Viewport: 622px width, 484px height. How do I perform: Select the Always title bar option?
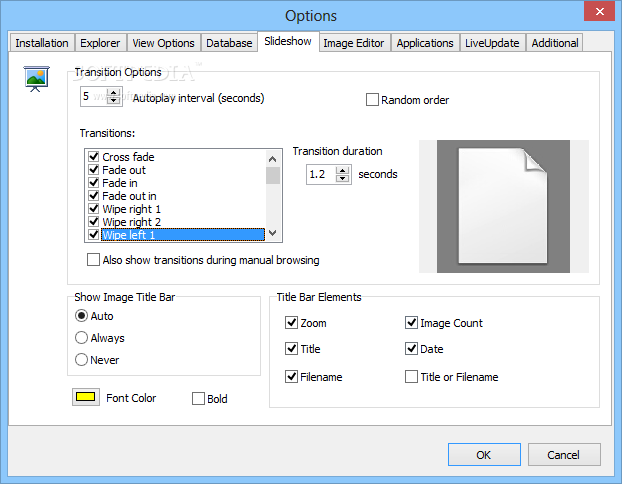[82, 338]
